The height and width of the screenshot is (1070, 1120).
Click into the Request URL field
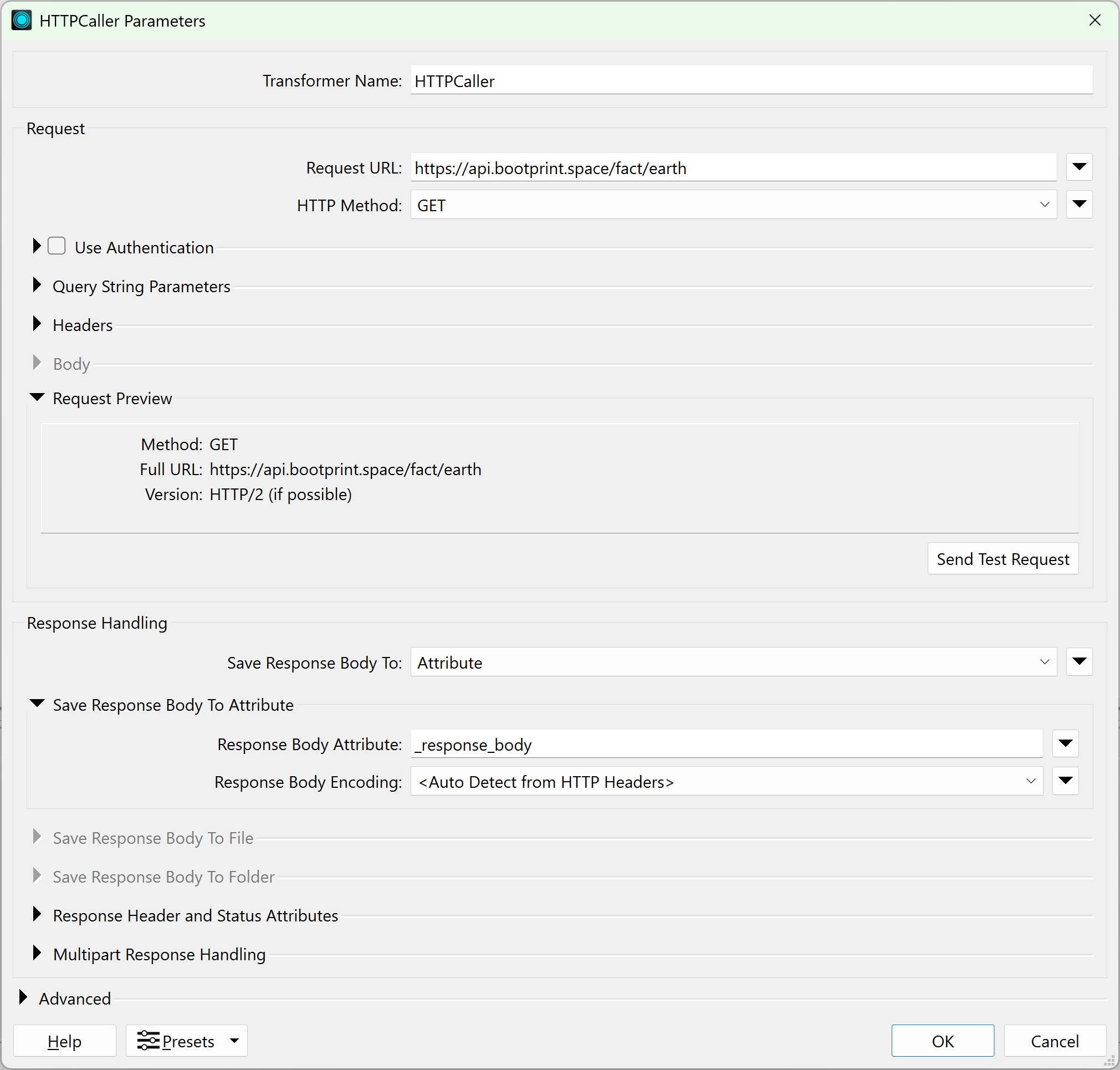(x=733, y=168)
